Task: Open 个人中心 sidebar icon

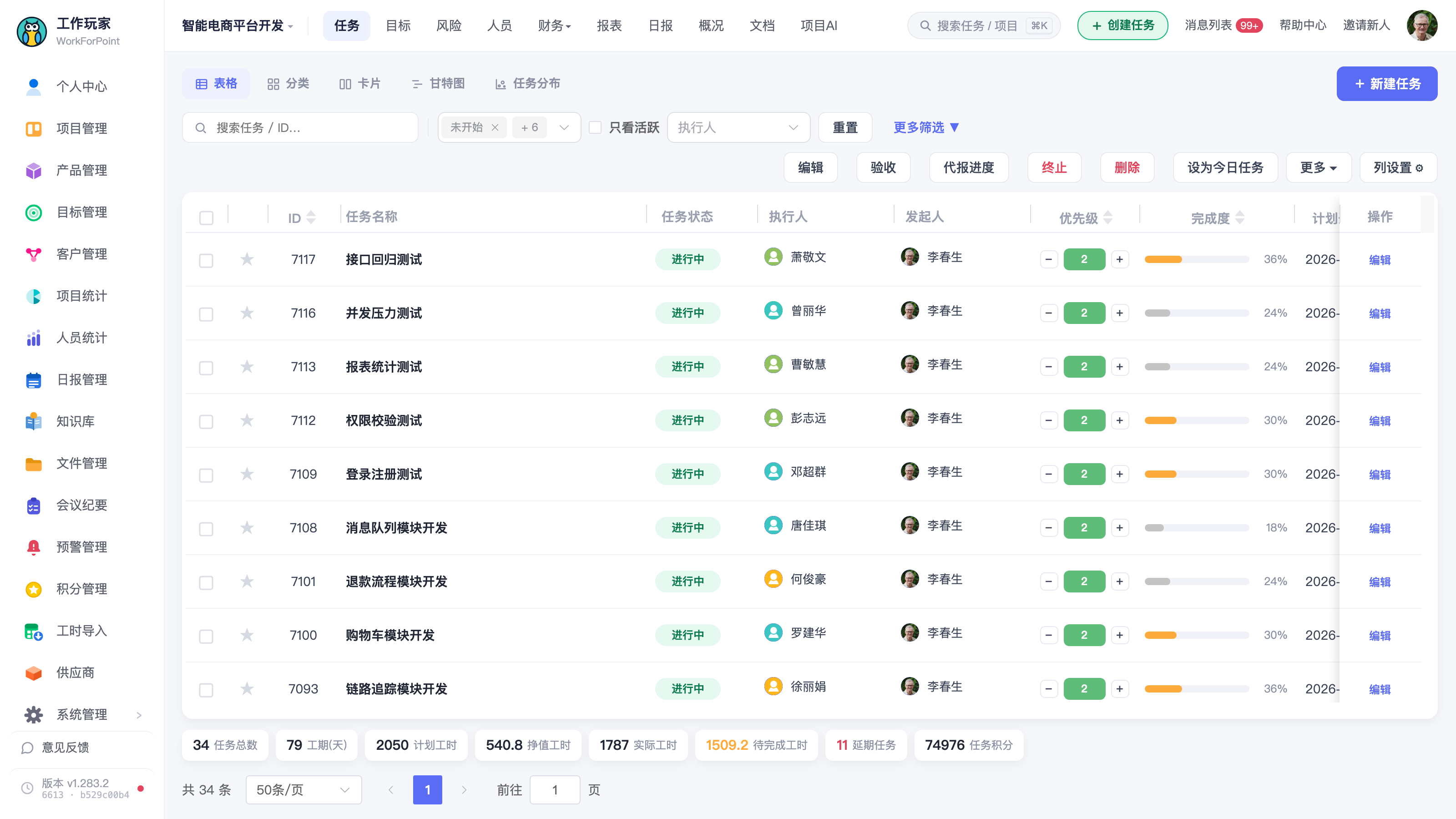Action: click(33, 86)
